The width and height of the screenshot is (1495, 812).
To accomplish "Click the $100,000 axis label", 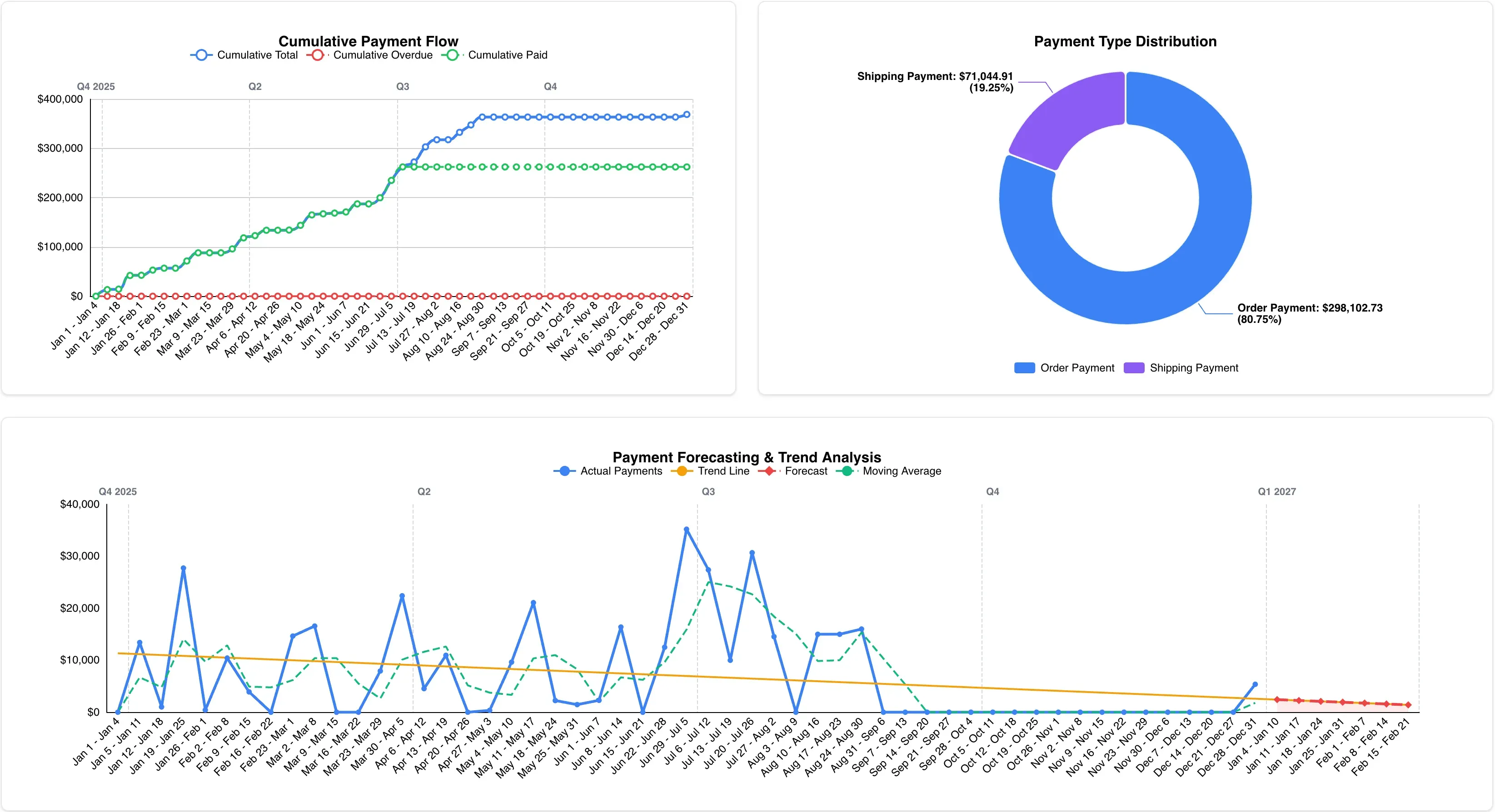I will click(60, 247).
